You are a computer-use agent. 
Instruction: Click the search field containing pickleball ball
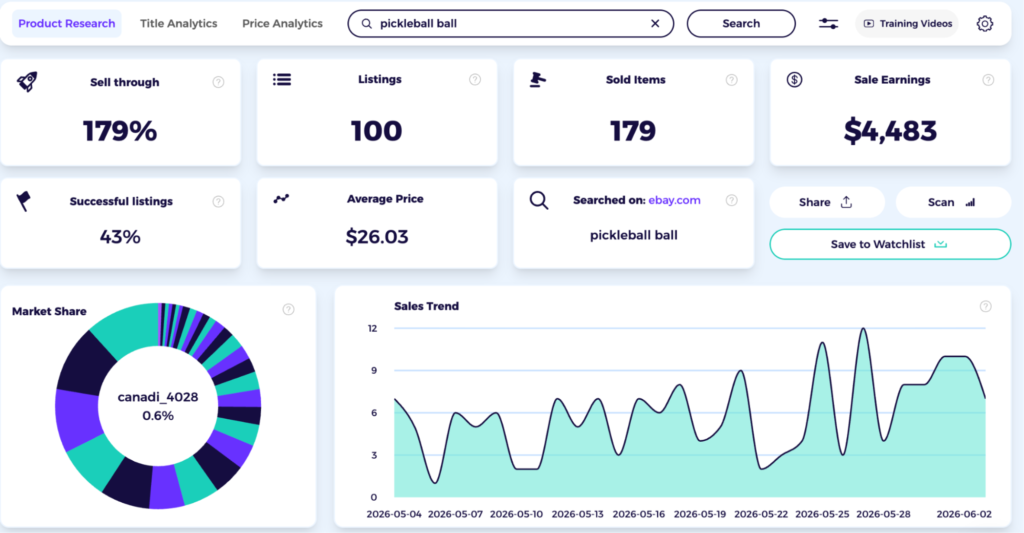click(511, 24)
